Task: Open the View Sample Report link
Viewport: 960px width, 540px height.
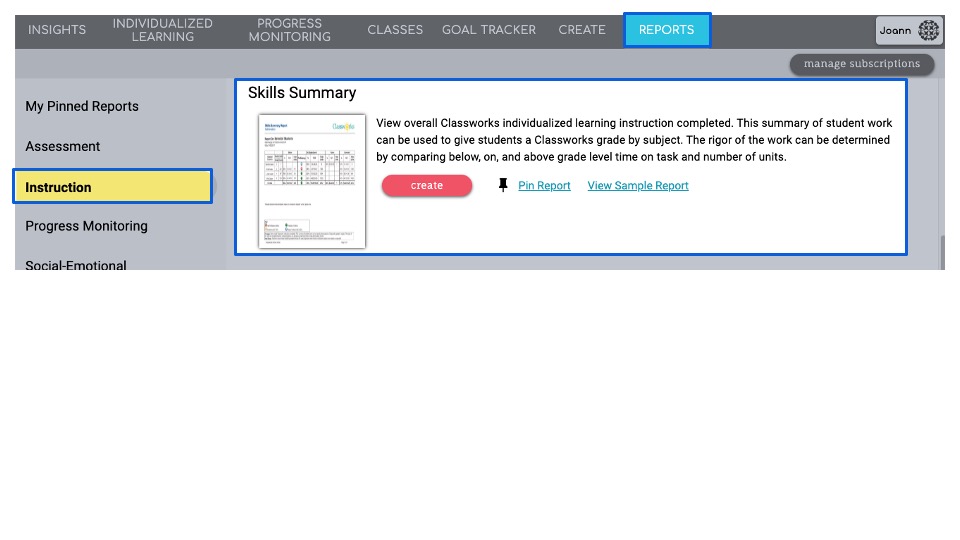Action: [638, 186]
